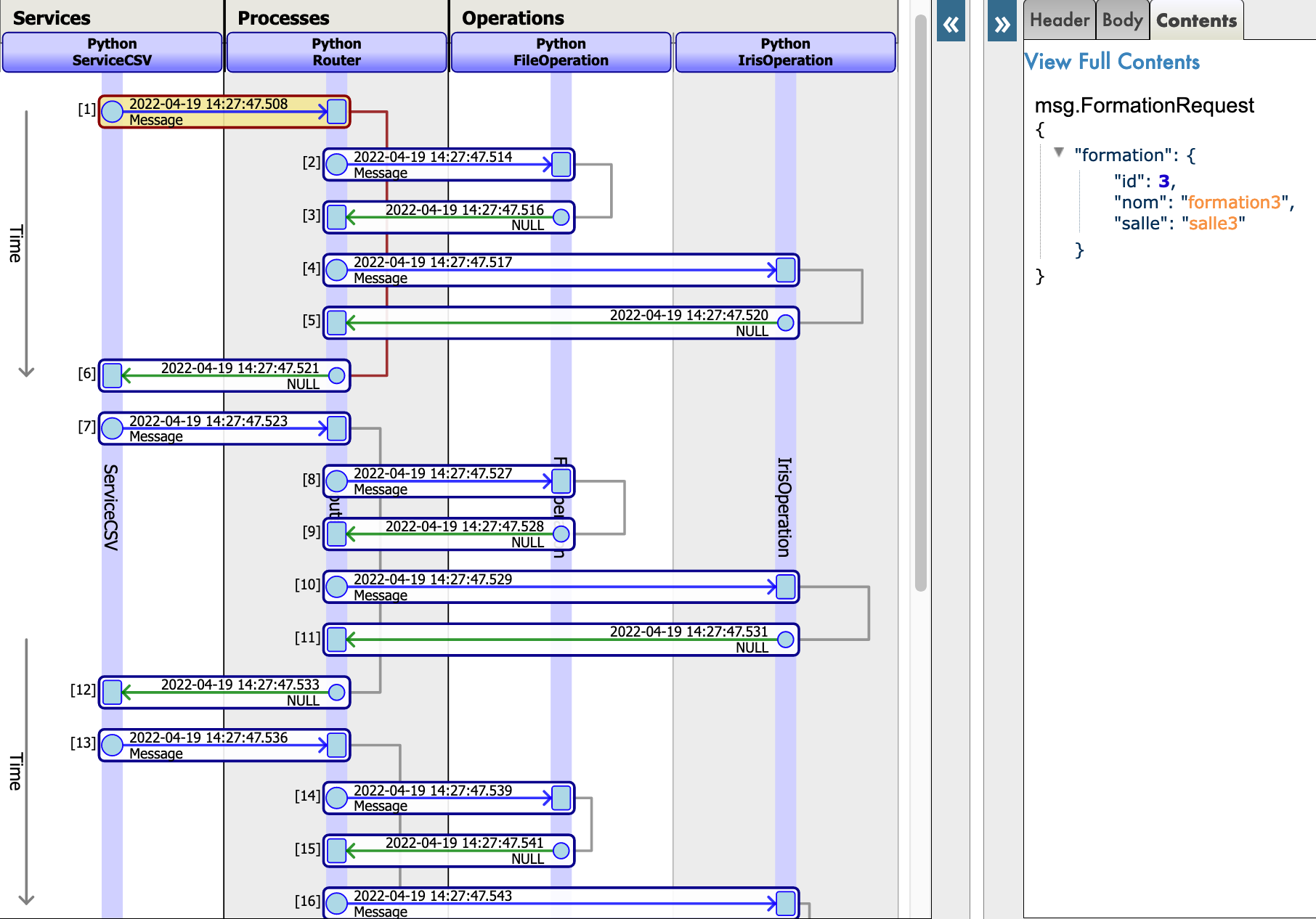Select NULL response [12] at 14:27:47.533
1316x919 pixels.
click(x=224, y=693)
